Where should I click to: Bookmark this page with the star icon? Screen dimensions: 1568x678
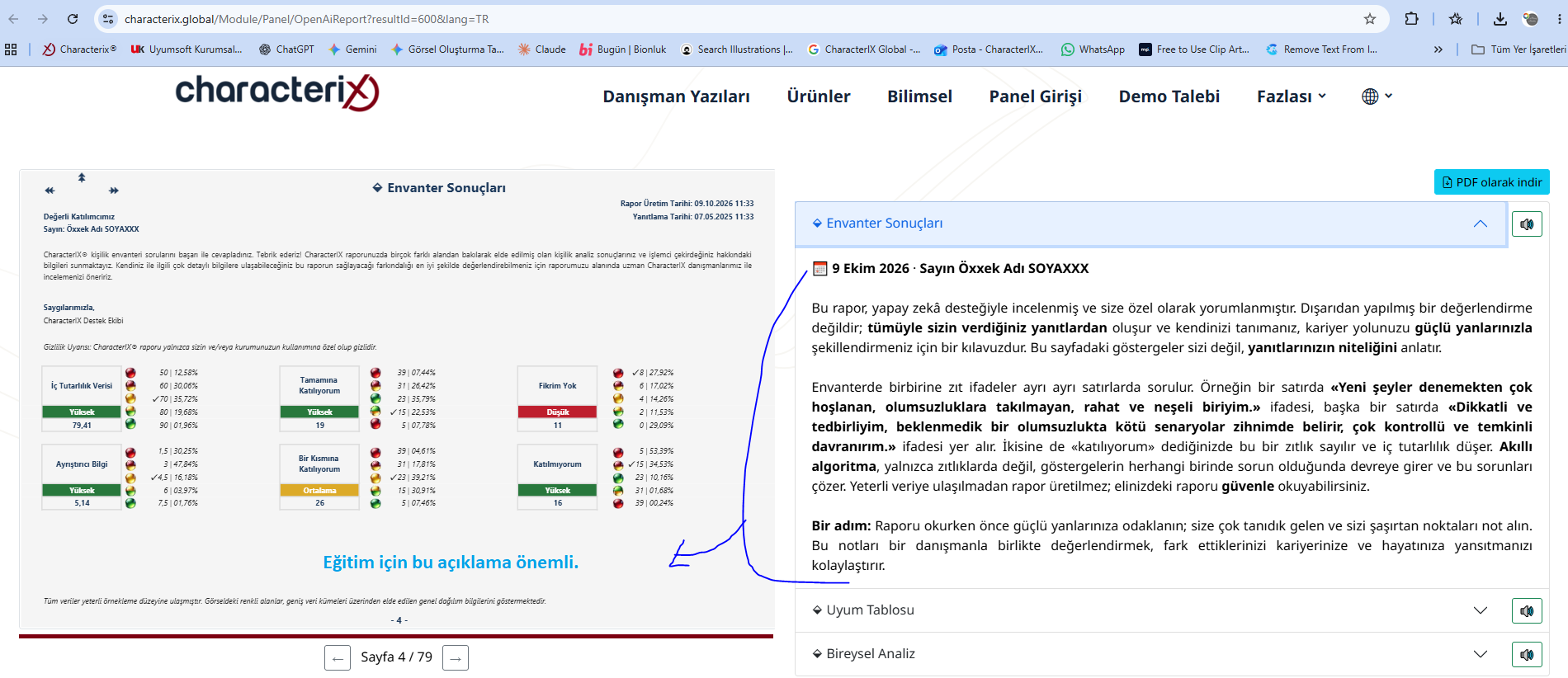tap(1370, 19)
